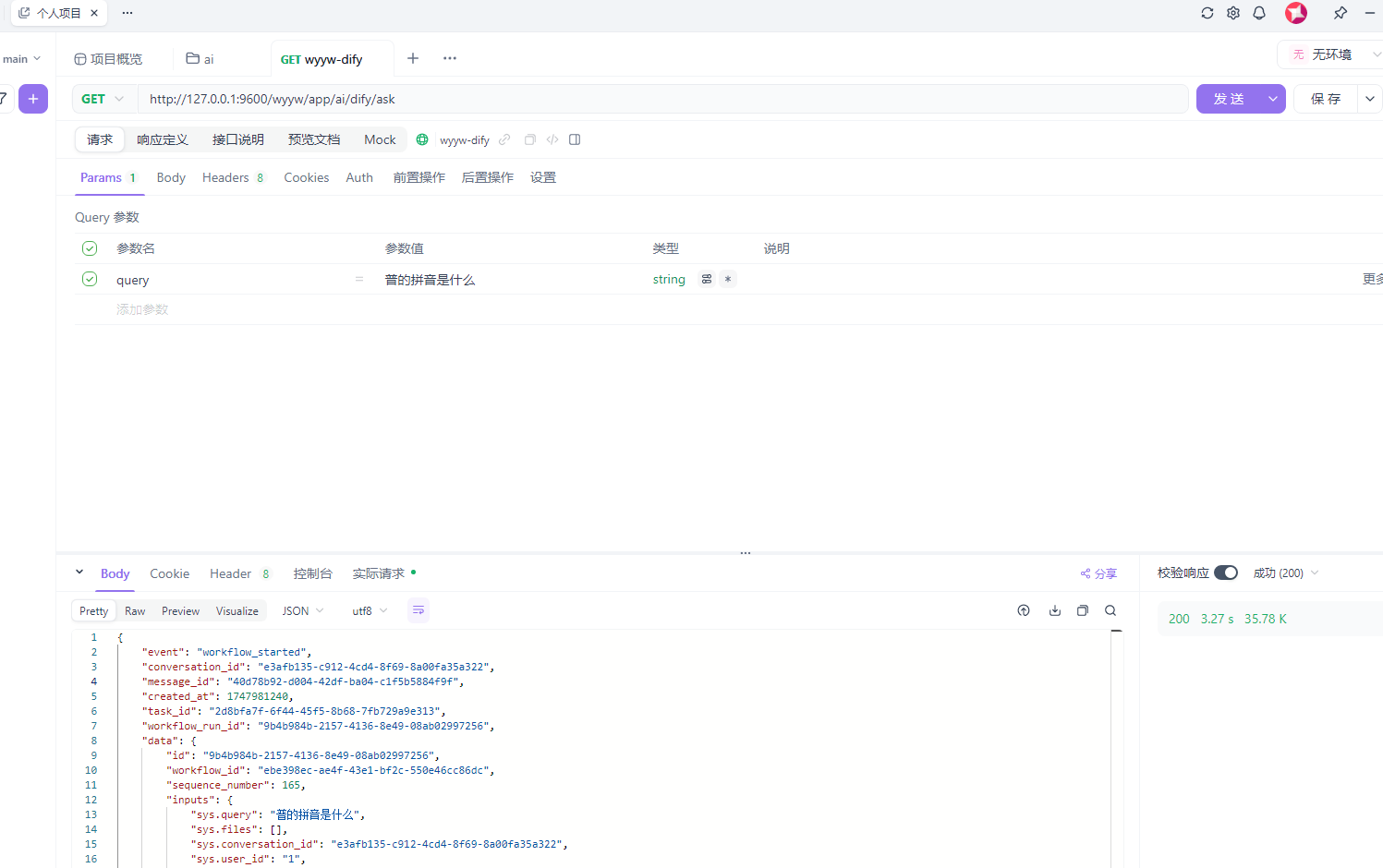Click the generate code icon

click(x=552, y=139)
